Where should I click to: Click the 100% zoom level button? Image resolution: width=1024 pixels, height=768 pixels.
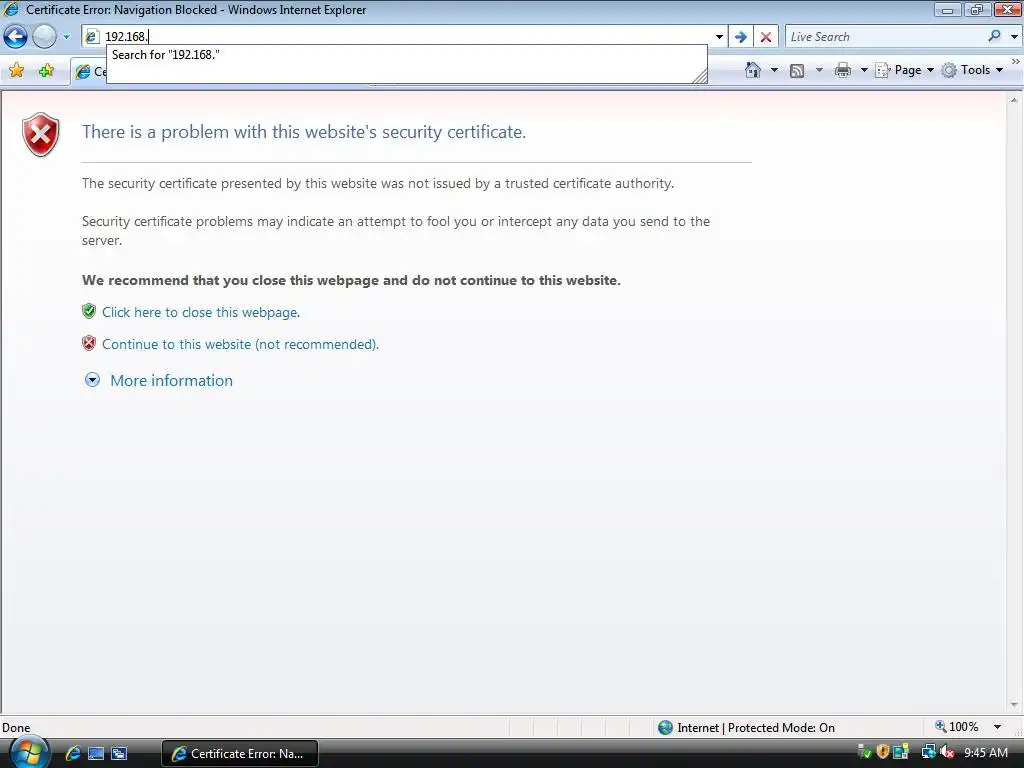tap(957, 727)
